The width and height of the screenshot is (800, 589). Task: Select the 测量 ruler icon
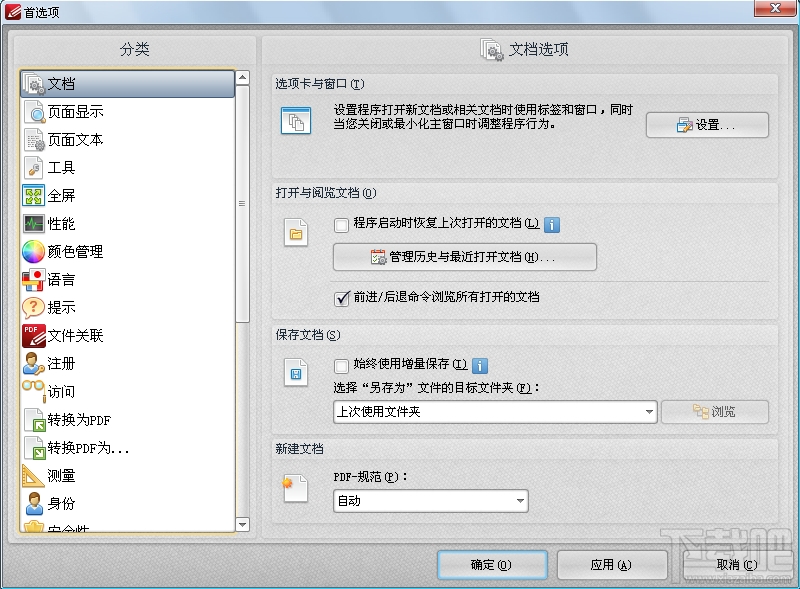click(x=34, y=476)
